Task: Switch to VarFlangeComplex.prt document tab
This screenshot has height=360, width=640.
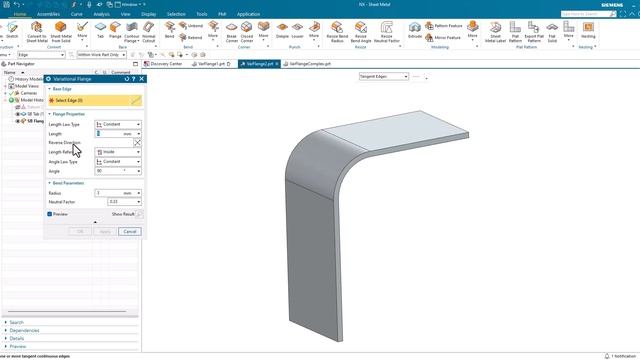Action: (x=307, y=64)
